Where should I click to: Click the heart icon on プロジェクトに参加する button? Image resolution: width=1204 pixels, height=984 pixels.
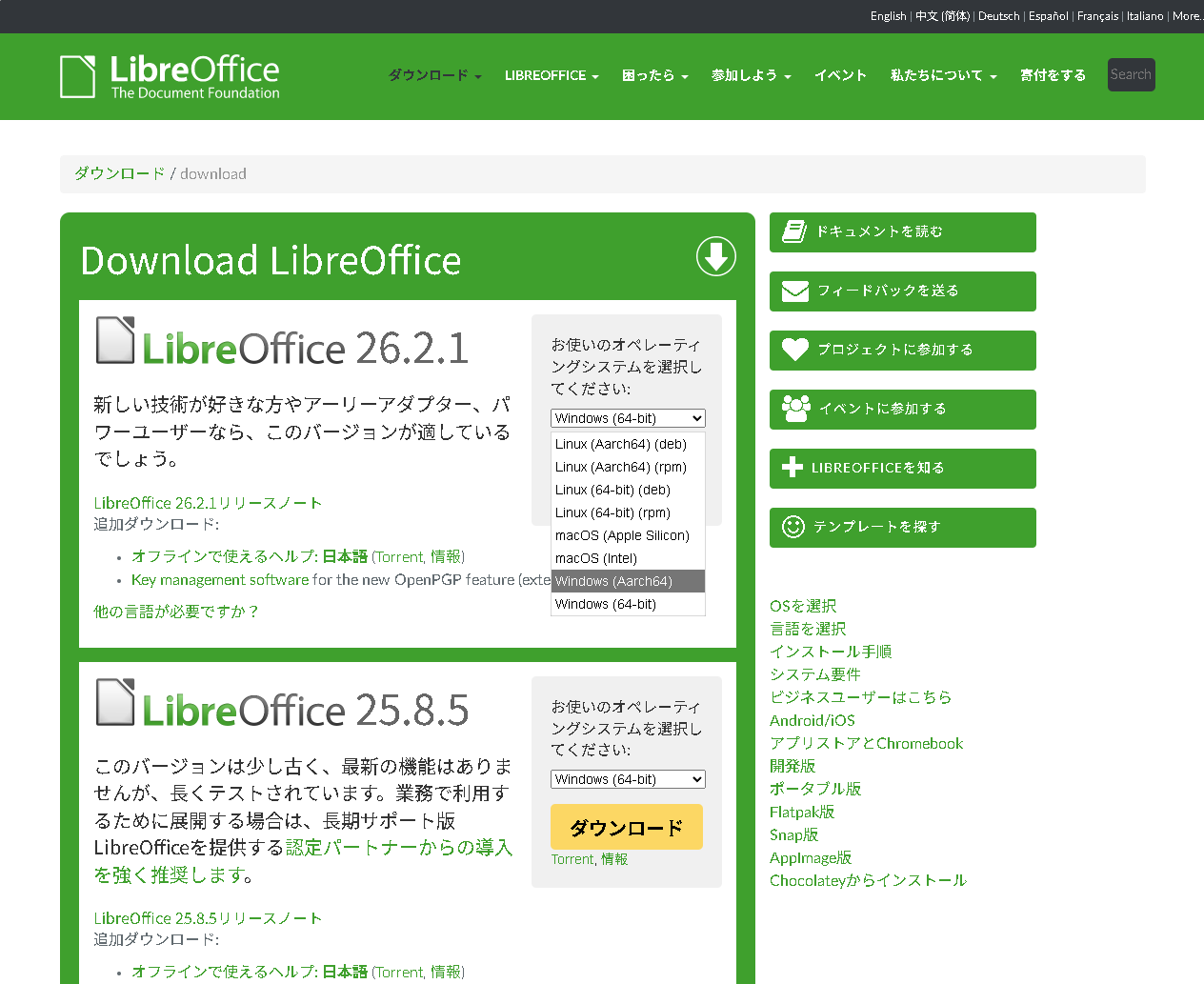796,349
